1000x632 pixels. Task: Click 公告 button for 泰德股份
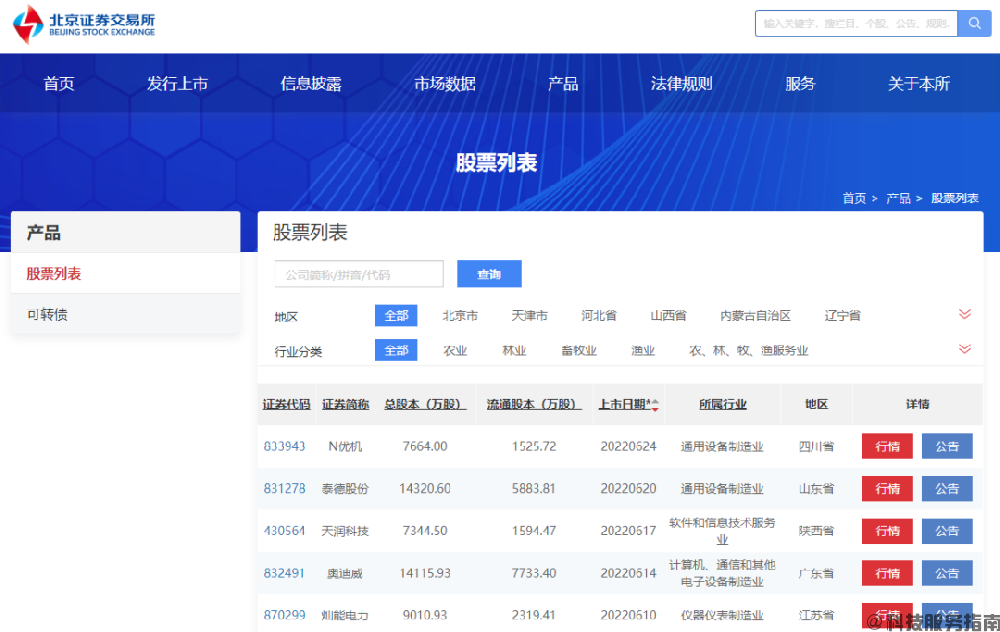pyautogui.click(x=947, y=489)
